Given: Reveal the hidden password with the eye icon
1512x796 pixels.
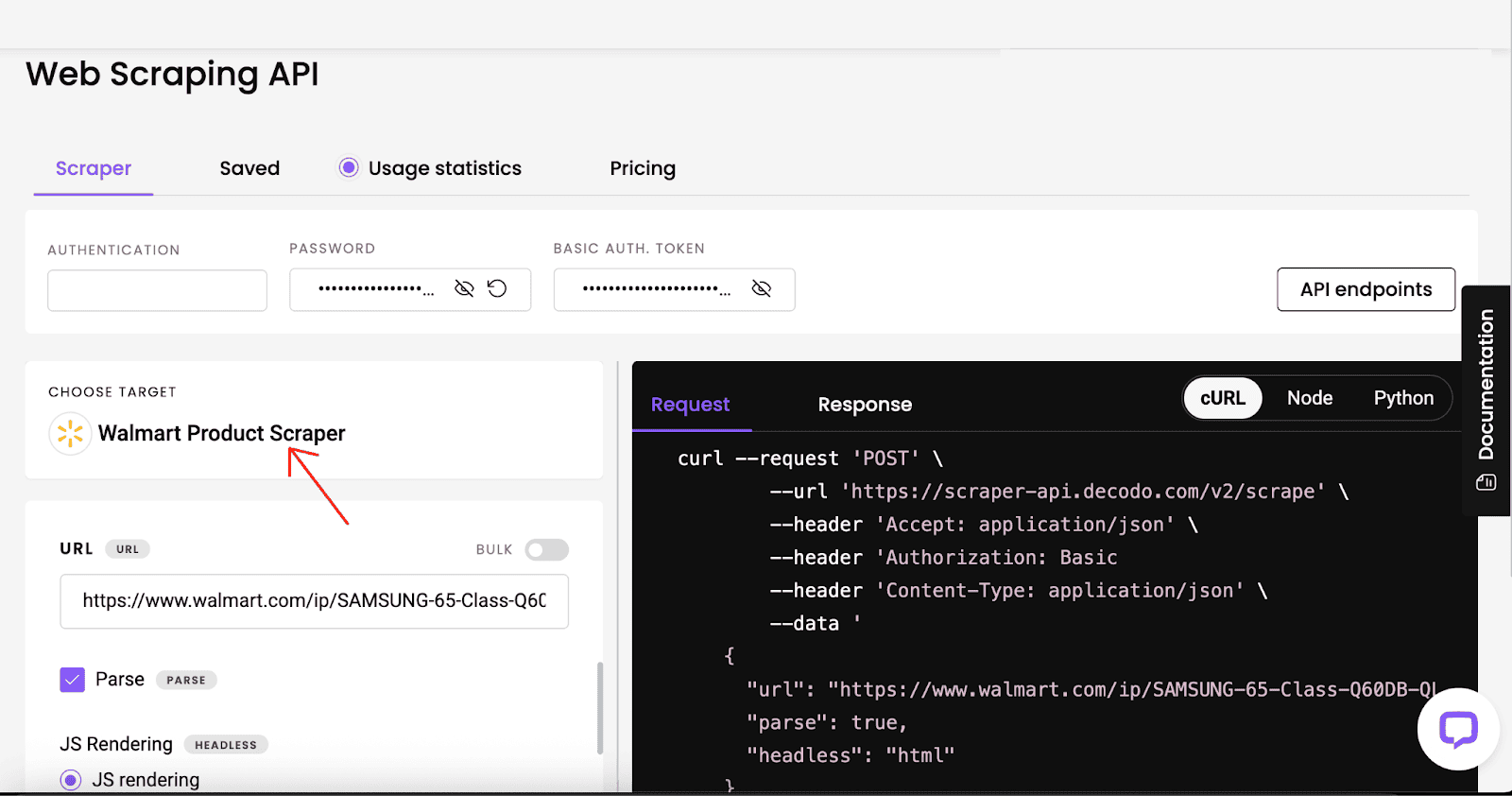Looking at the screenshot, I should pyautogui.click(x=464, y=288).
